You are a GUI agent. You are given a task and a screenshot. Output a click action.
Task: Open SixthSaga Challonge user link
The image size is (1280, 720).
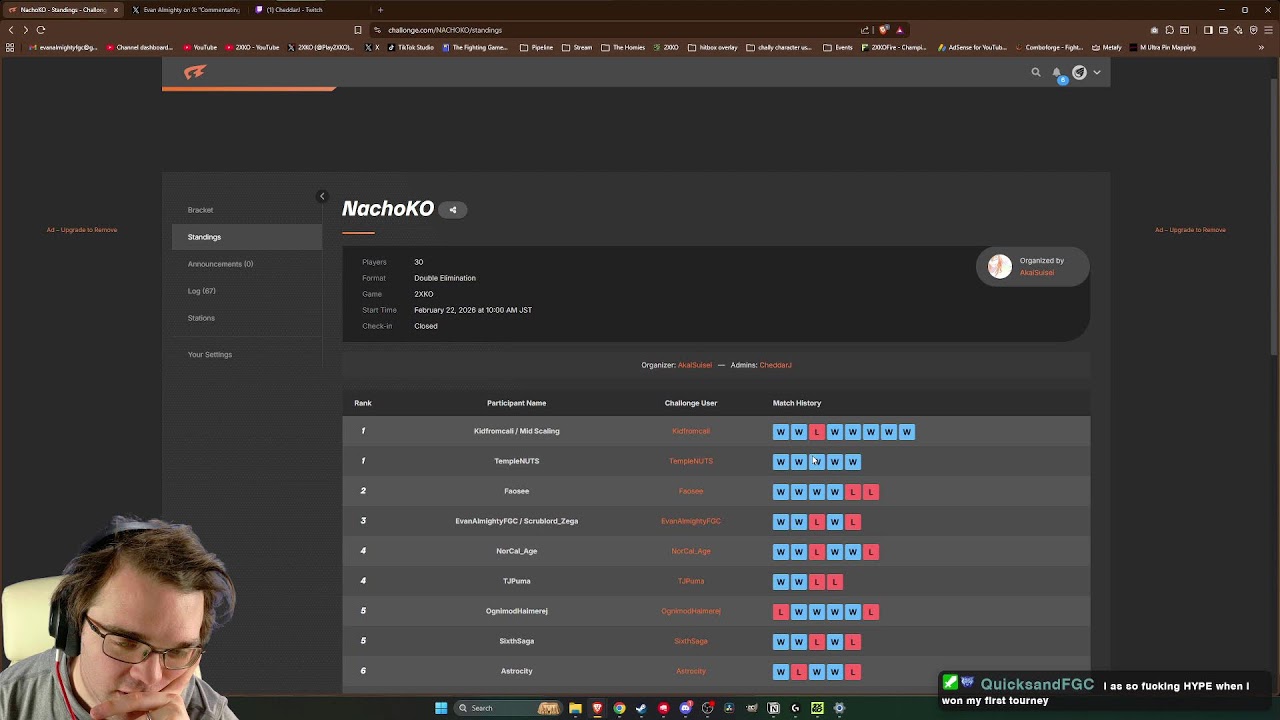click(x=691, y=641)
